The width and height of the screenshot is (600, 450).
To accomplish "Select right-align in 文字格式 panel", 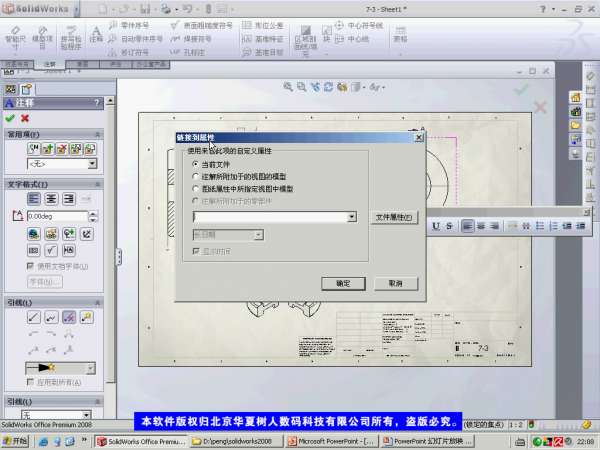I will [x=68, y=199].
